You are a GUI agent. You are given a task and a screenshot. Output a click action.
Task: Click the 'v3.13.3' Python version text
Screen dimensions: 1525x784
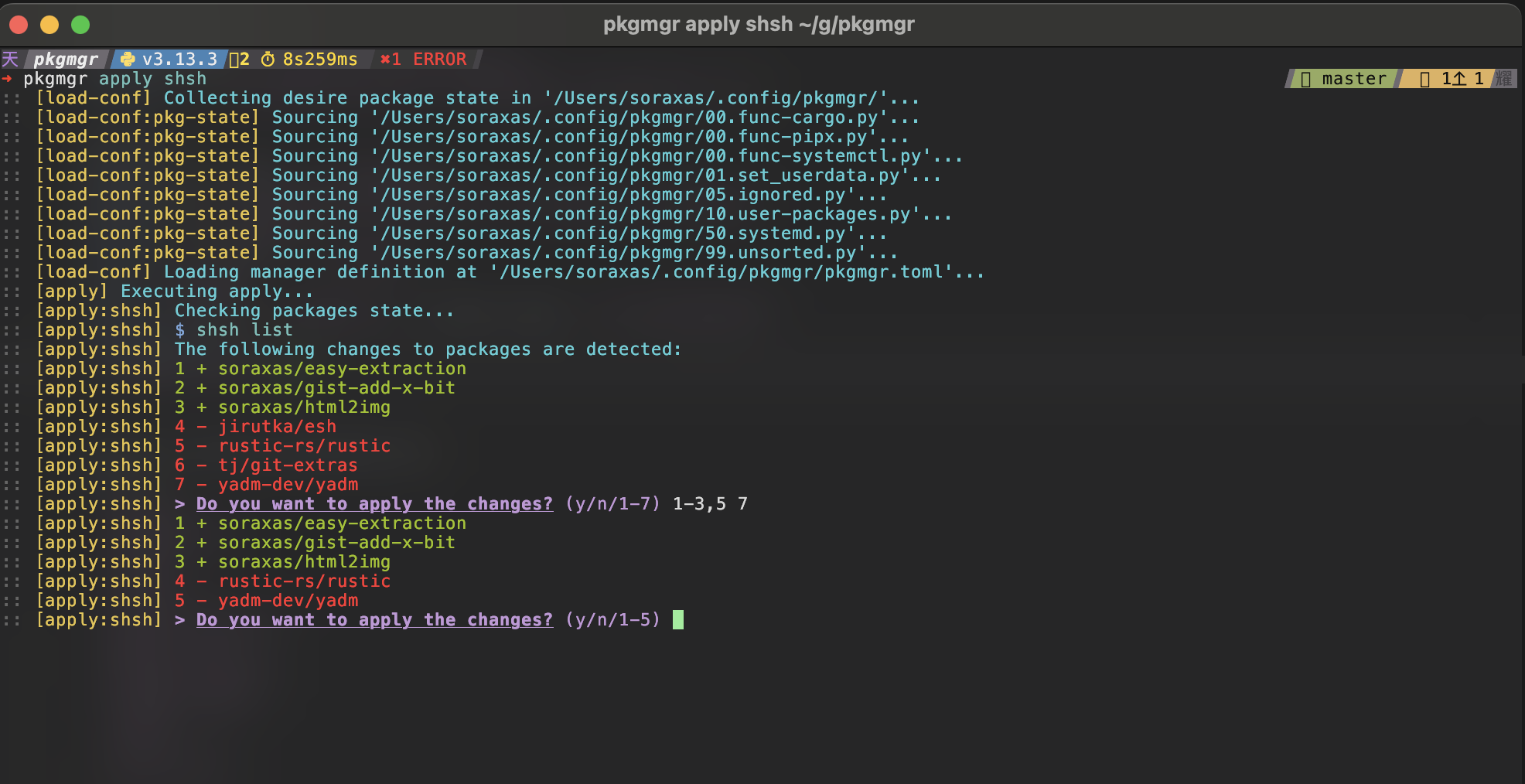(x=179, y=60)
